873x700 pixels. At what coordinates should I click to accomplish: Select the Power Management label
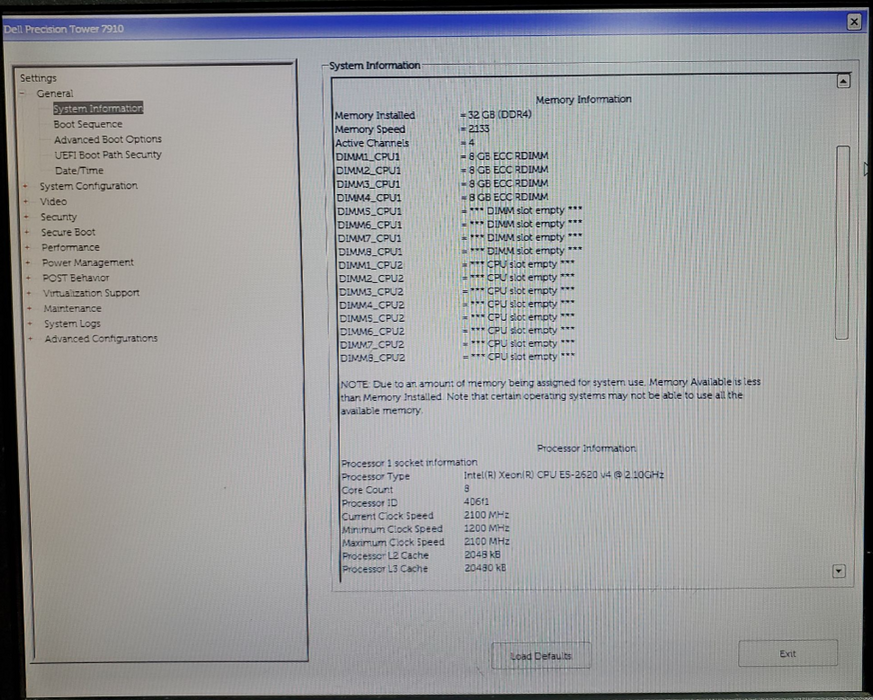(88, 262)
